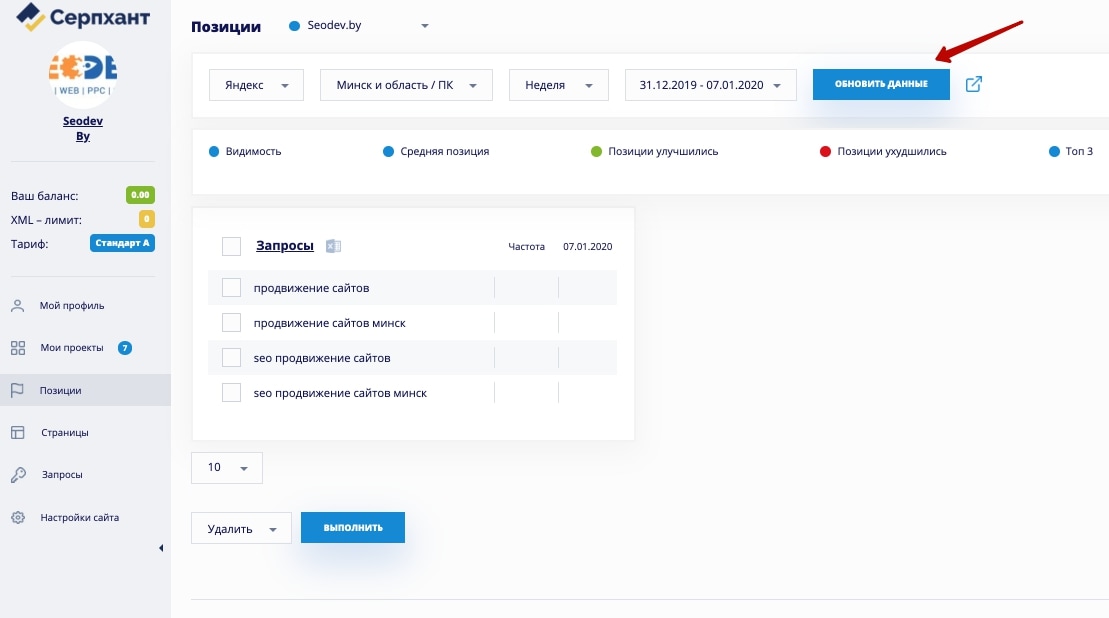This screenshot has height=618, width=1109.
Task: Collapse the sidebar with the arrow icon
Action: pyautogui.click(x=161, y=548)
